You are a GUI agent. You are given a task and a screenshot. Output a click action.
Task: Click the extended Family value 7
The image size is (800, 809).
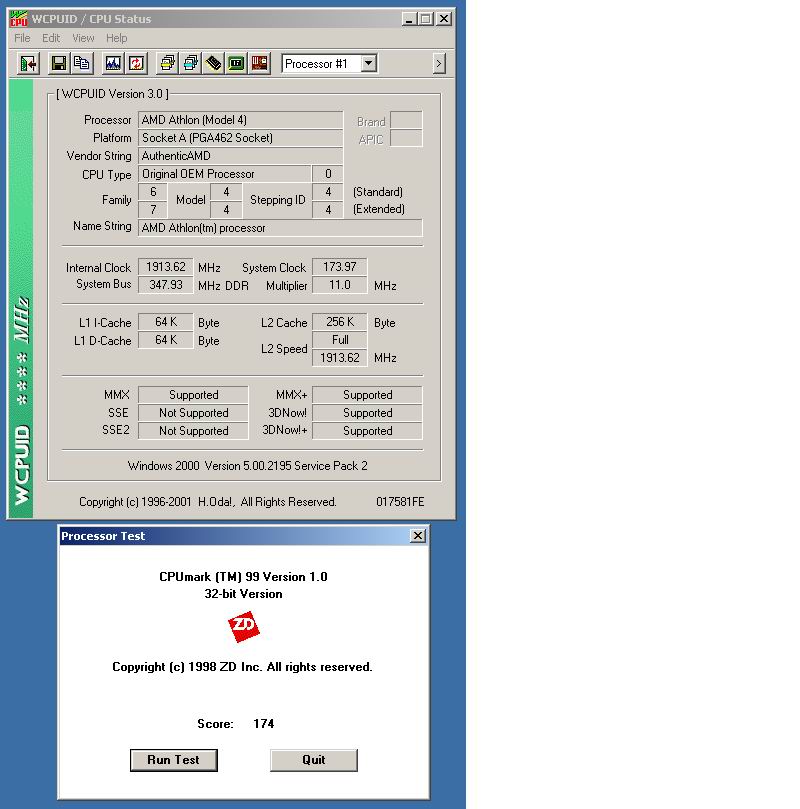coord(153,210)
